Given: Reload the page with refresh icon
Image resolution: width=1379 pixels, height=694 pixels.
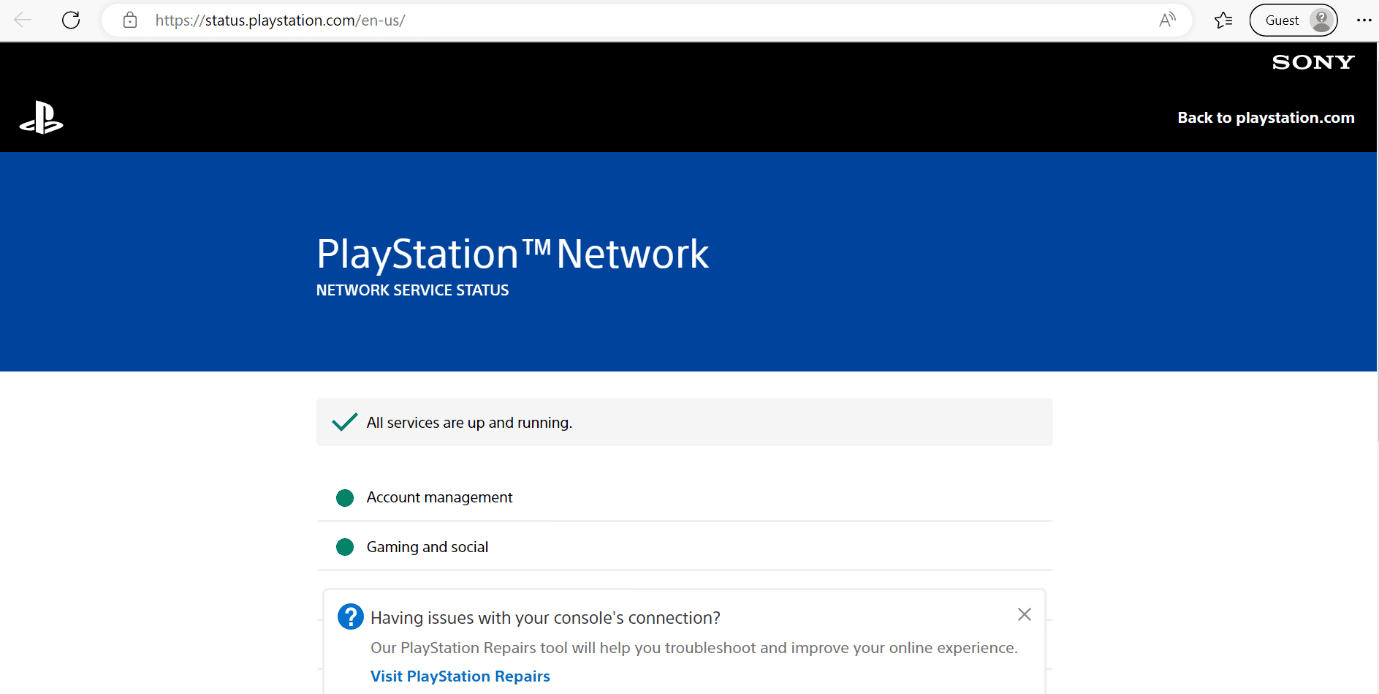Looking at the screenshot, I should click(70, 19).
